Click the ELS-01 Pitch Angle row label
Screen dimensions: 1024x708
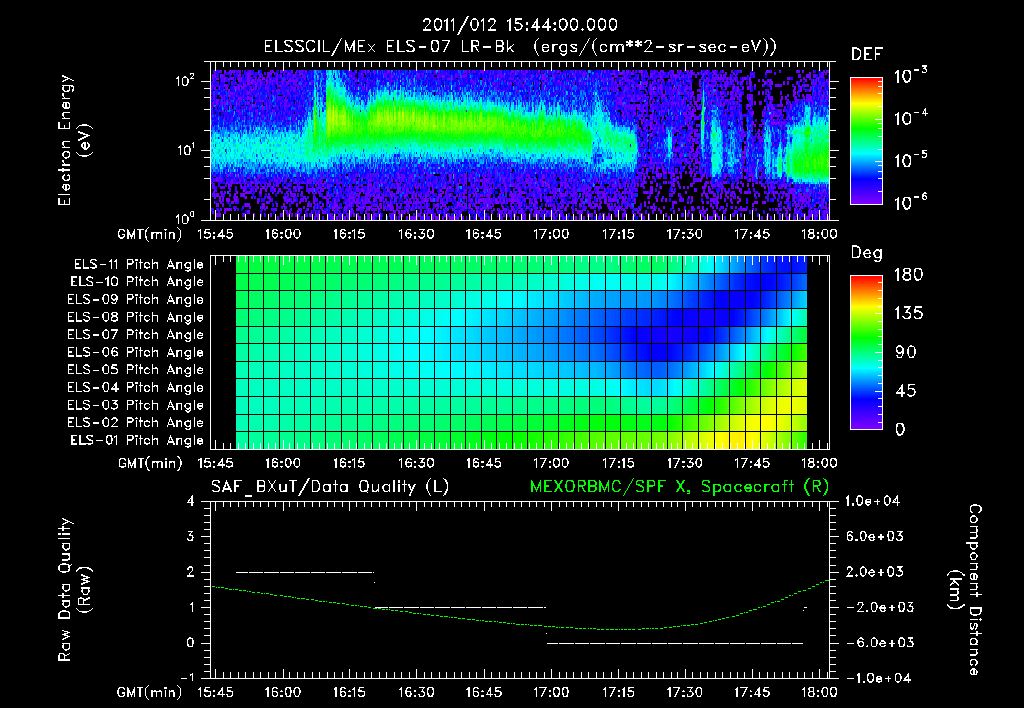(137, 440)
